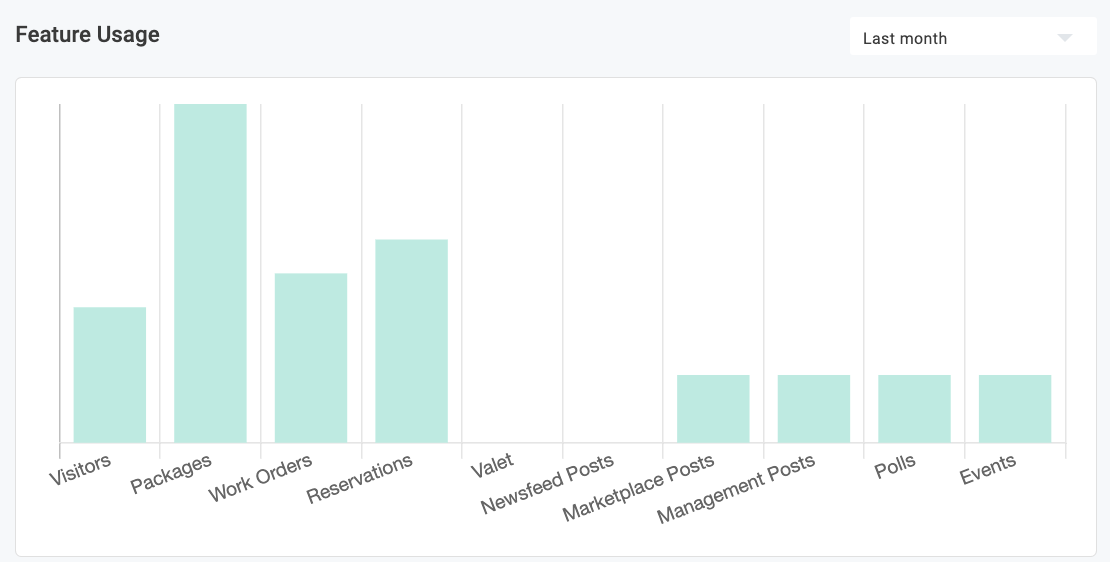Click the Feature Usage heading
Viewport: 1110px width, 562px height.
tap(88, 34)
